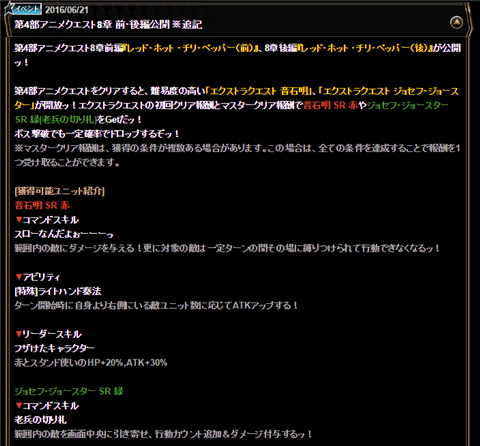
Task: Click the yellow text レッド・ホット・チリ・ペッパー(後)
Action: pyautogui.click(x=364, y=48)
